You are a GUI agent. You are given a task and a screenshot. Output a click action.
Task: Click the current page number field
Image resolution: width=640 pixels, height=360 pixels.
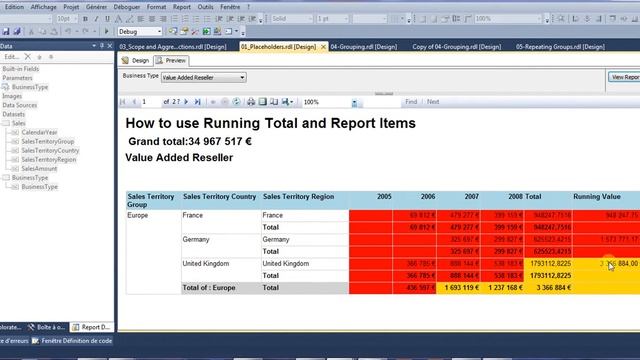pos(150,102)
